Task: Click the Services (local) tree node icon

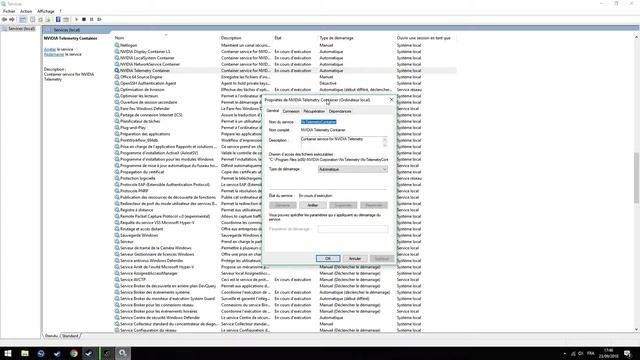Action: tap(5, 29)
